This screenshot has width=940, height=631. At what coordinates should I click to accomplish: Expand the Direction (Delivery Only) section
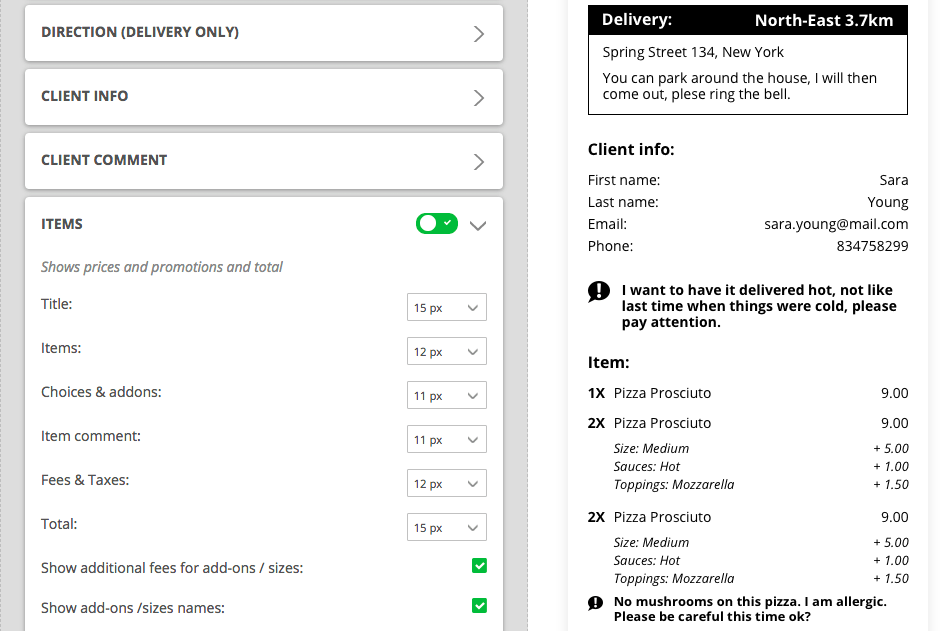pos(478,33)
